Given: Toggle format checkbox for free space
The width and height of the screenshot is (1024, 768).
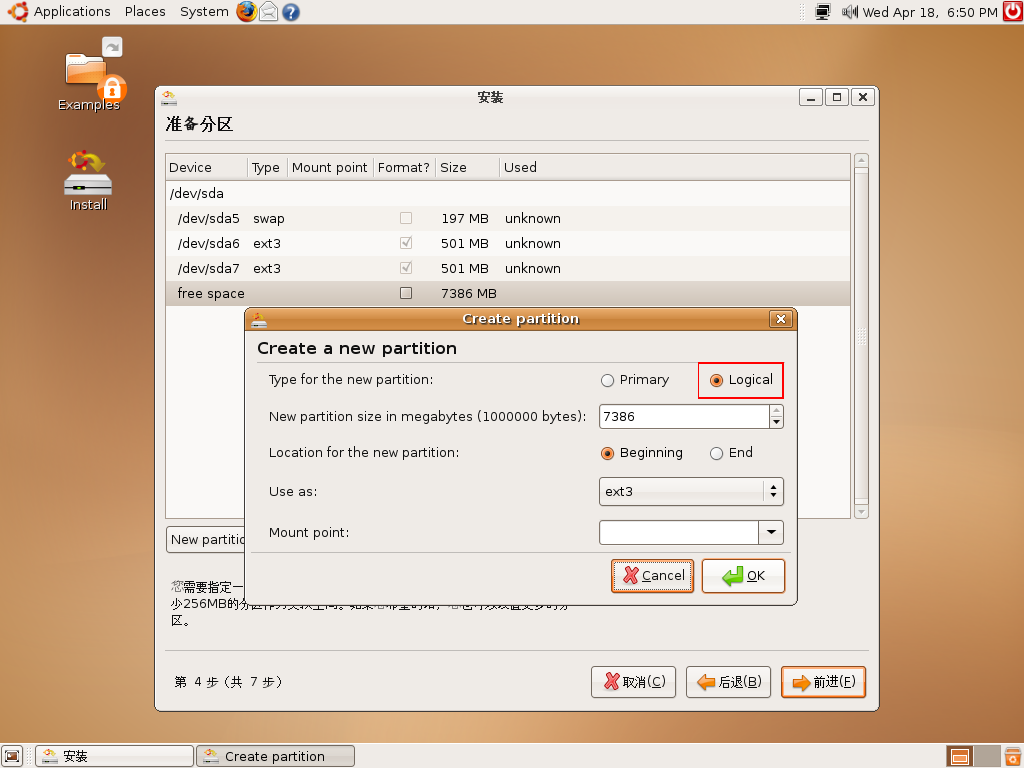Looking at the screenshot, I should 406,293.
